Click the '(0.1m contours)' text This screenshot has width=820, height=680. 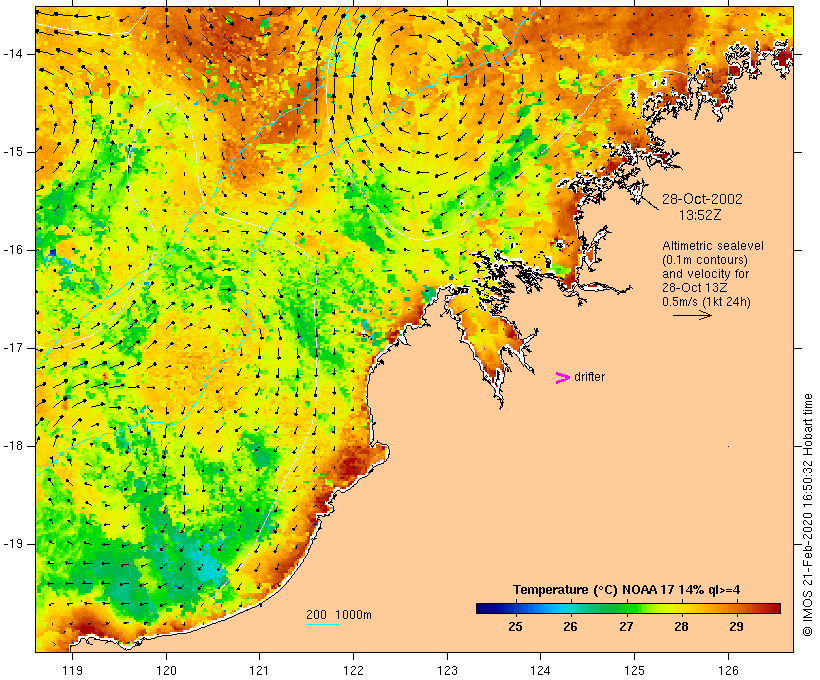705,260
